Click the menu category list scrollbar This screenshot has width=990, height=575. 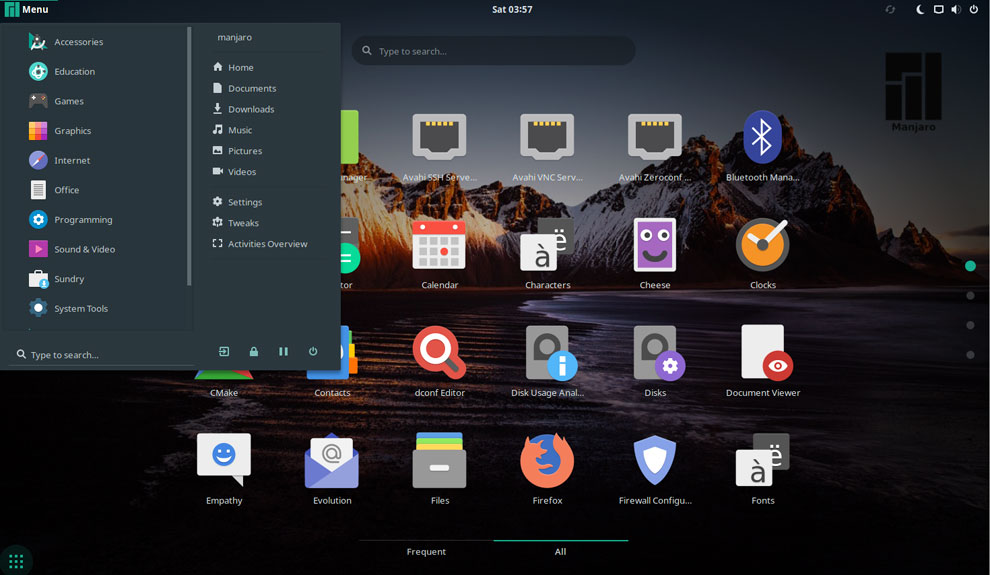[189, 156]
